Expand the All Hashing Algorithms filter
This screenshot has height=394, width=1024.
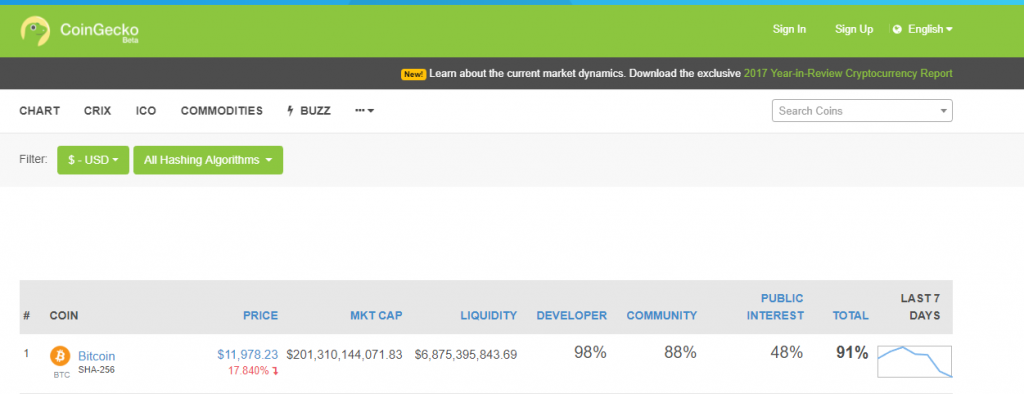pos(208,160)
